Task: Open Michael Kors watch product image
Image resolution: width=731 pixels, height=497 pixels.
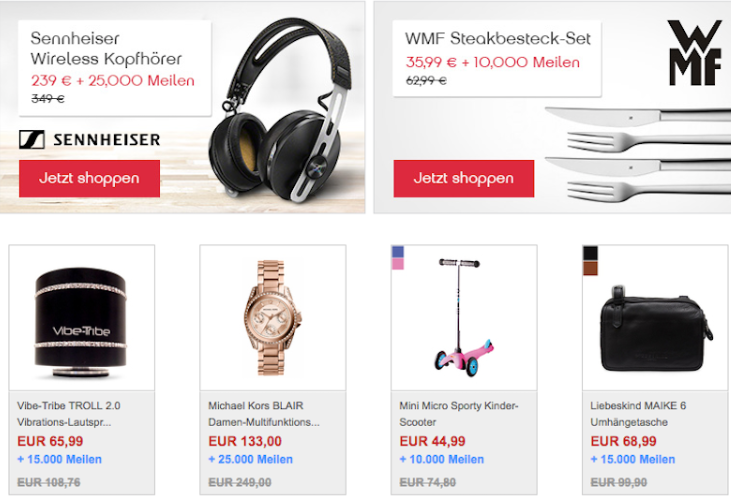Action: pyautogui.click(x=273, y=318)
